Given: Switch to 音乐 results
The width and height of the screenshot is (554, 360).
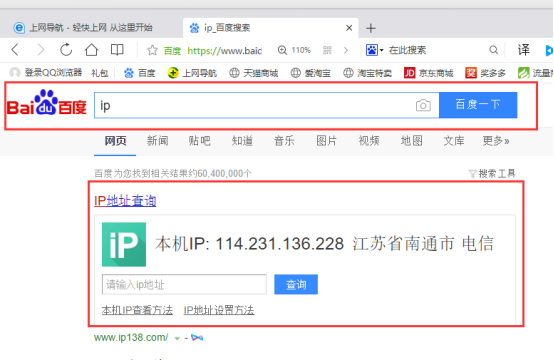Looking at the screenshot, I should tap(284, 141).
